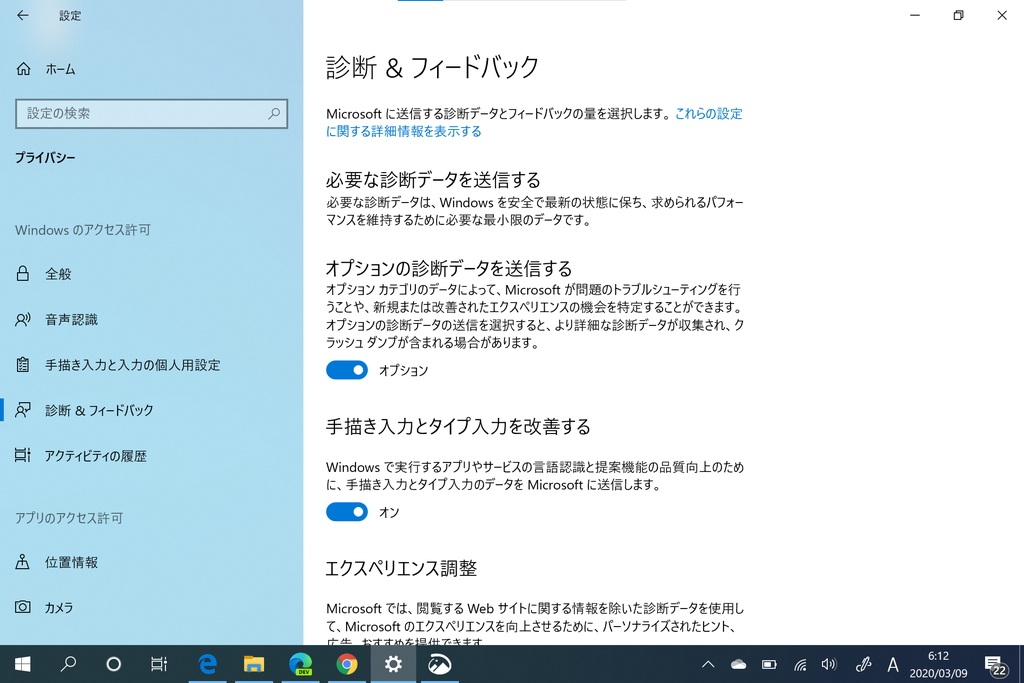Launch Microsoft Edge from the taskbar

[207, 663]
